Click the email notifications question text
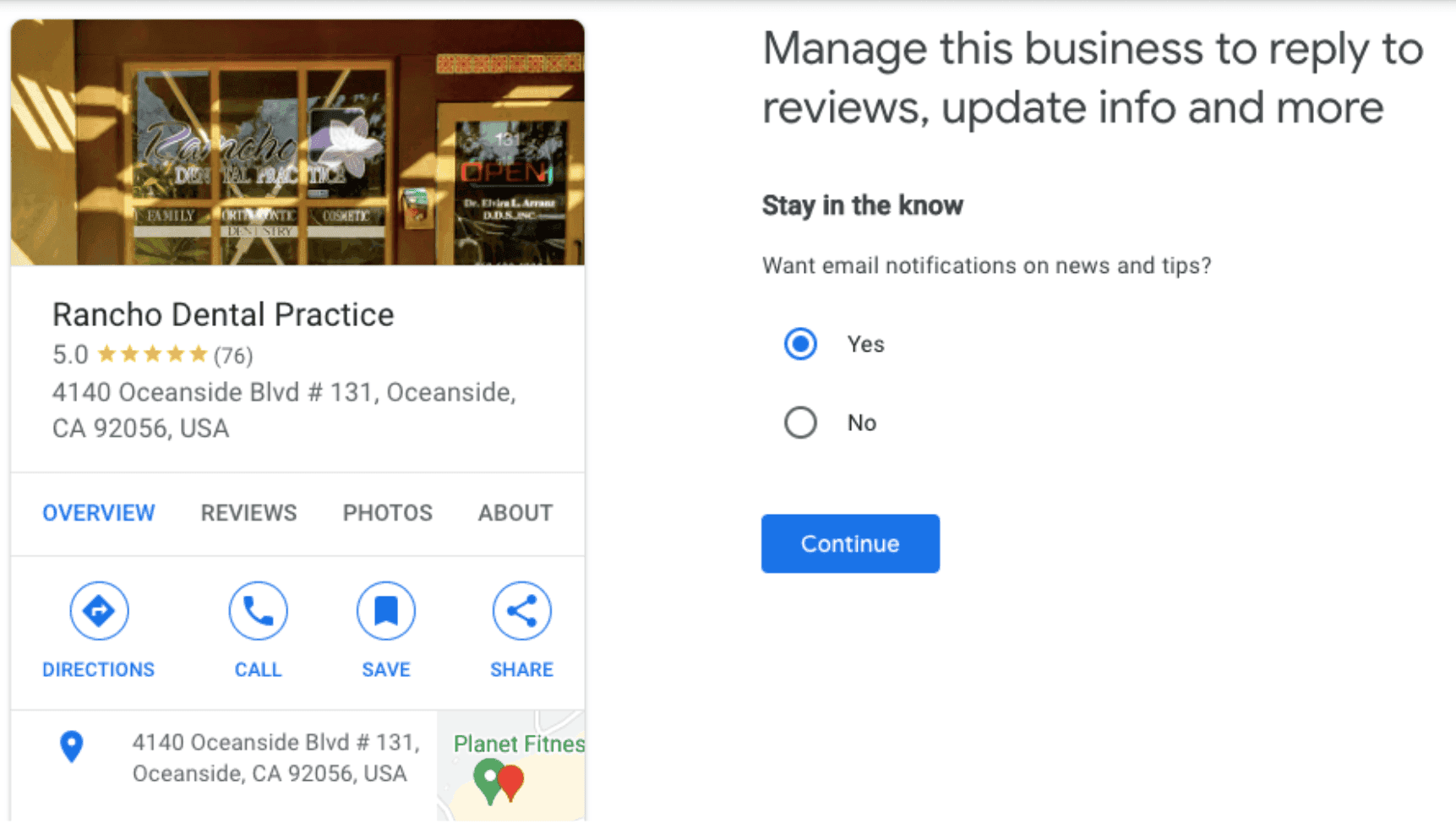 coord(987,265)
